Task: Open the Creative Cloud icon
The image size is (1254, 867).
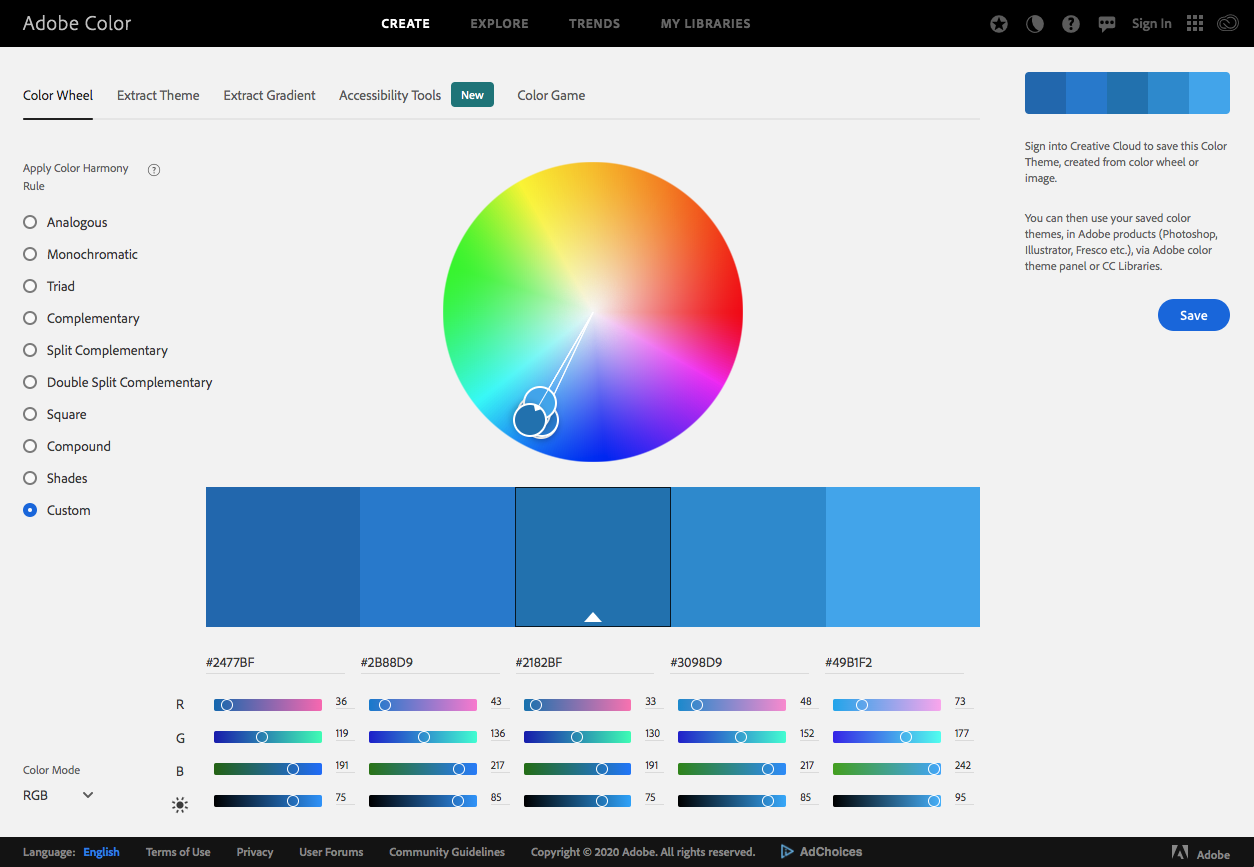Action: tap(1228, 23)
